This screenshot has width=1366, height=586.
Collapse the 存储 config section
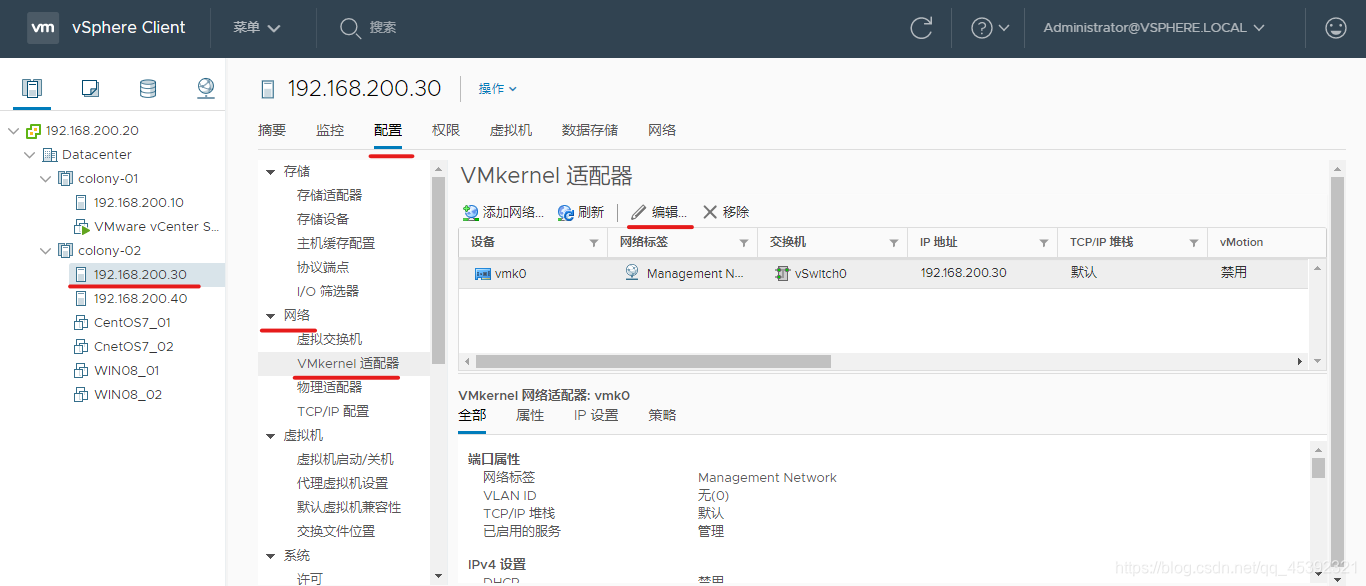(270, 172)
